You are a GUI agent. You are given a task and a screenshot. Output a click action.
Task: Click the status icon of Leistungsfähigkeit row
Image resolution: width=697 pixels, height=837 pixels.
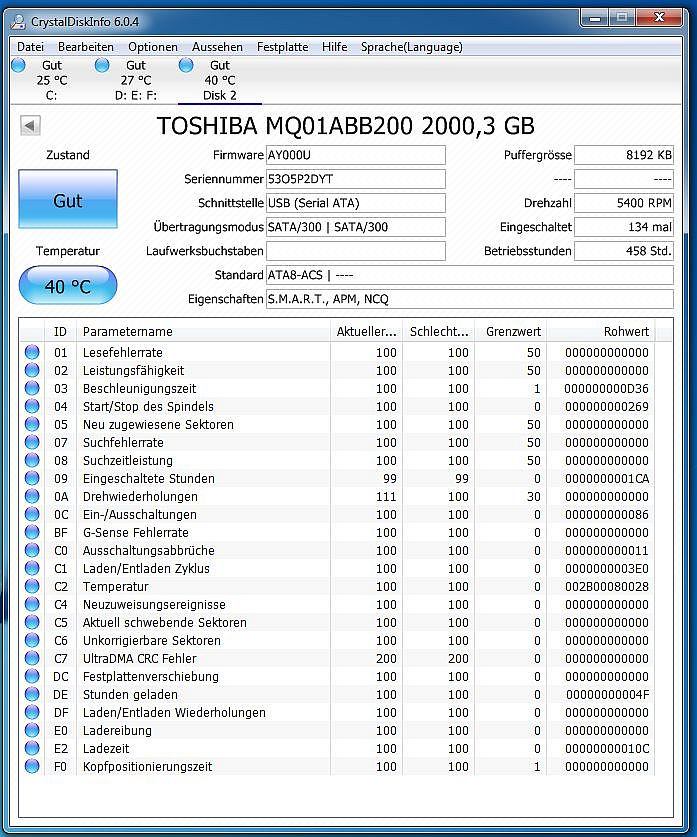(x=32, y=370)
